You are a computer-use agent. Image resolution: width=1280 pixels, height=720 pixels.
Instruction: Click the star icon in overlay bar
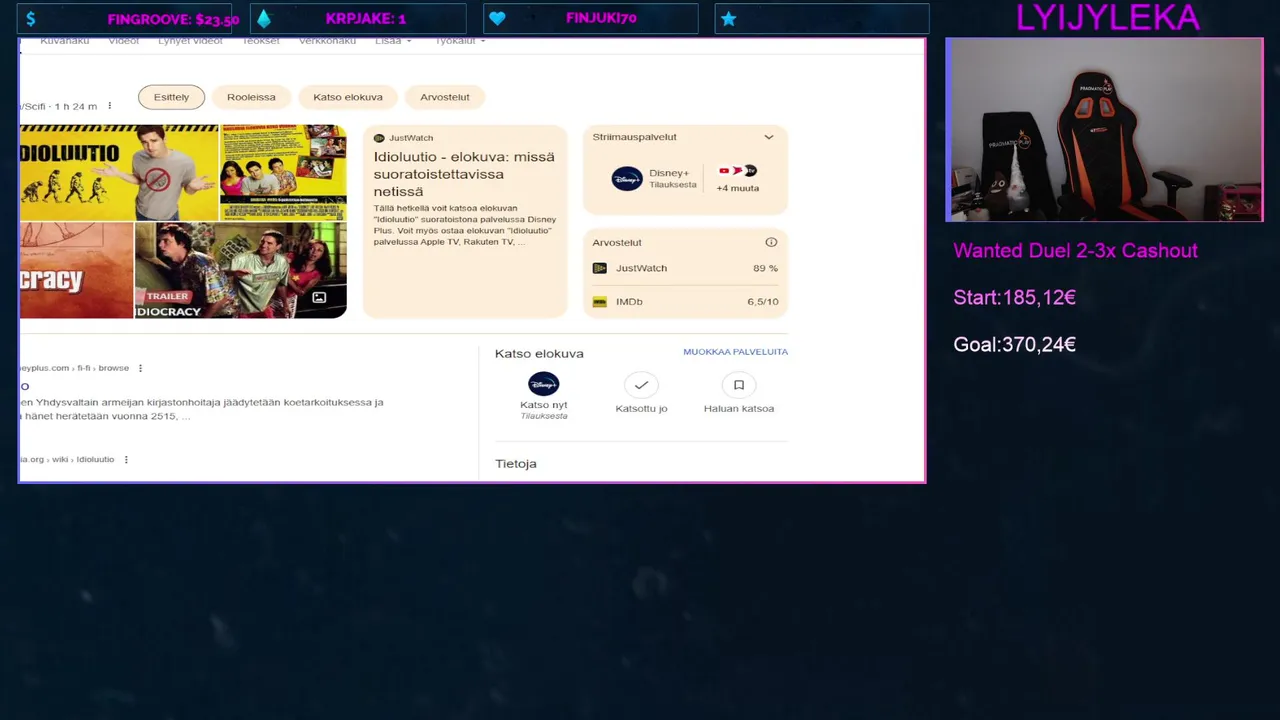[x=729, y=19]
